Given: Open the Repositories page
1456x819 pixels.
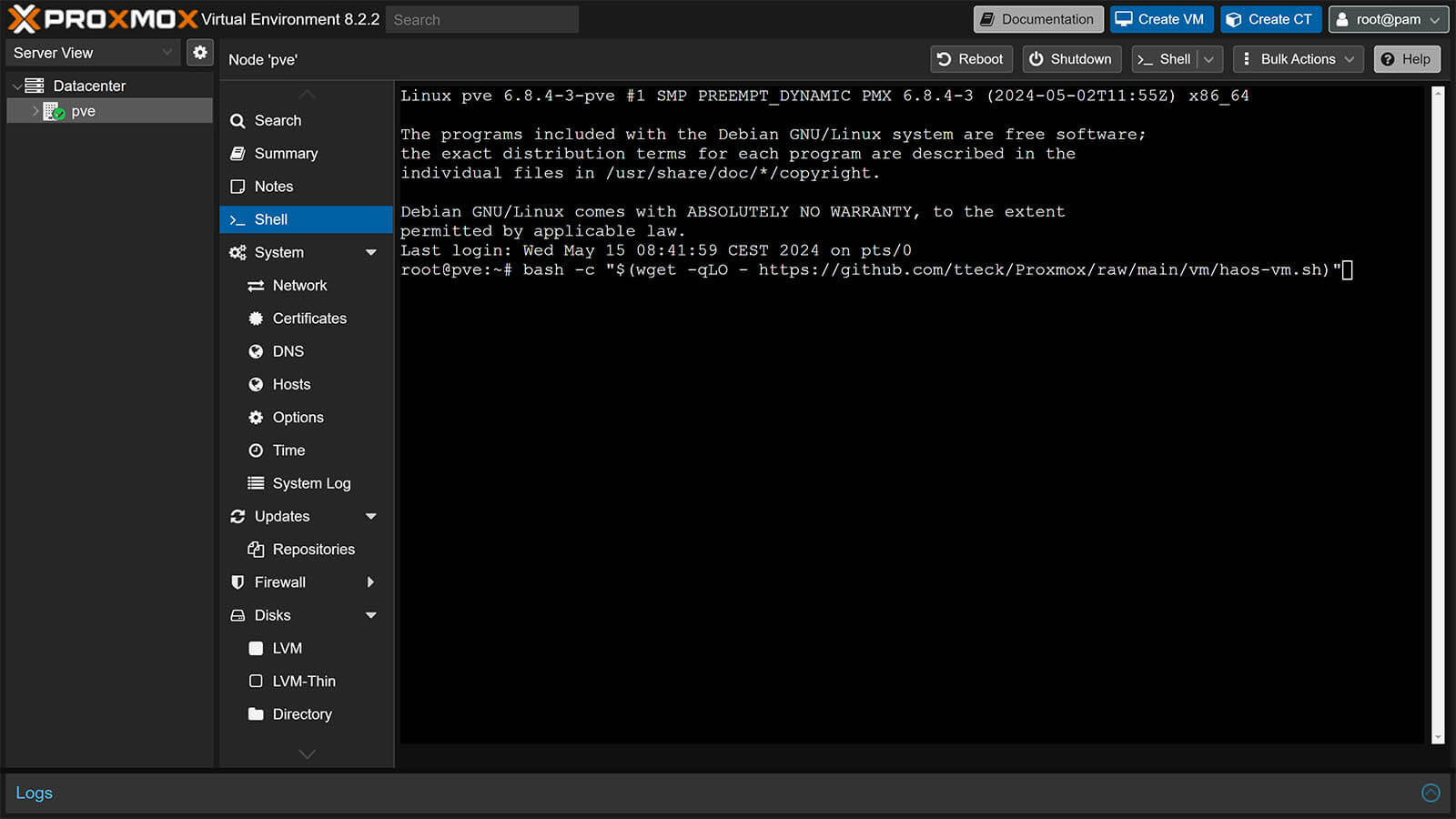Looking at the screenshot, I should point(314,549).
